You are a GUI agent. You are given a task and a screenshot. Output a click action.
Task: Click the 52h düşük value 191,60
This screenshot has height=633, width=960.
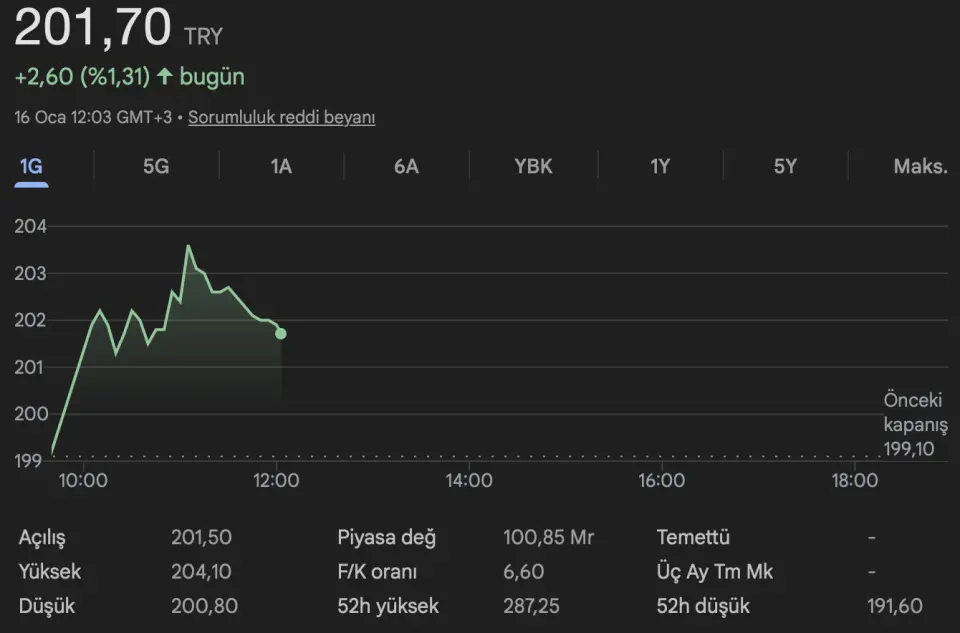click(x=894, y=606)
